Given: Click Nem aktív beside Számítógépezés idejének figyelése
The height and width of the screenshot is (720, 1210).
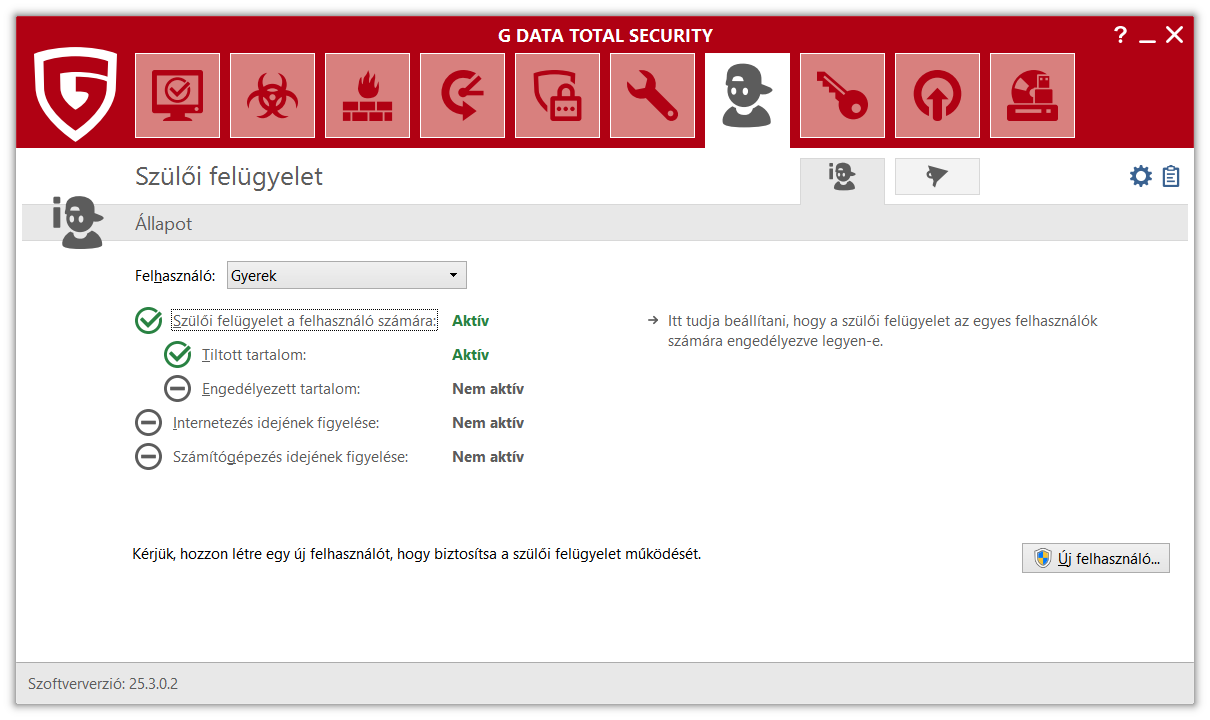Looking at the screenshot, I should 488,457.
